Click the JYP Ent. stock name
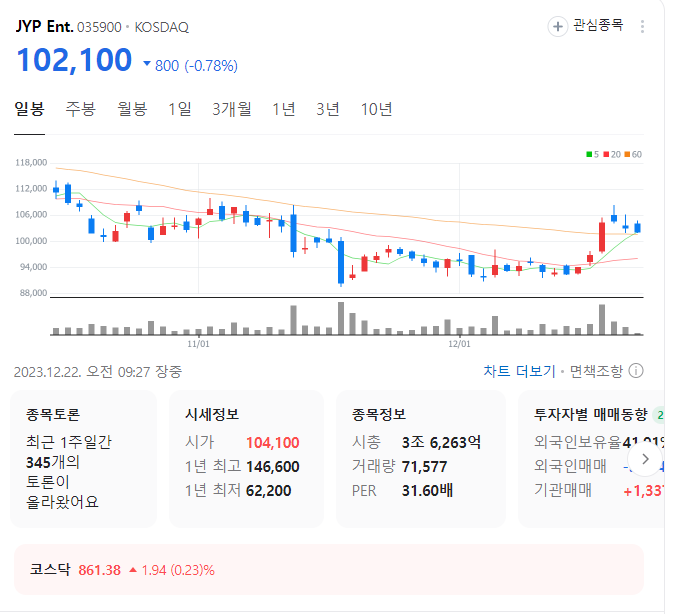Image resolution: width=676 pixels, height=614 pixels. pos(44,27)
